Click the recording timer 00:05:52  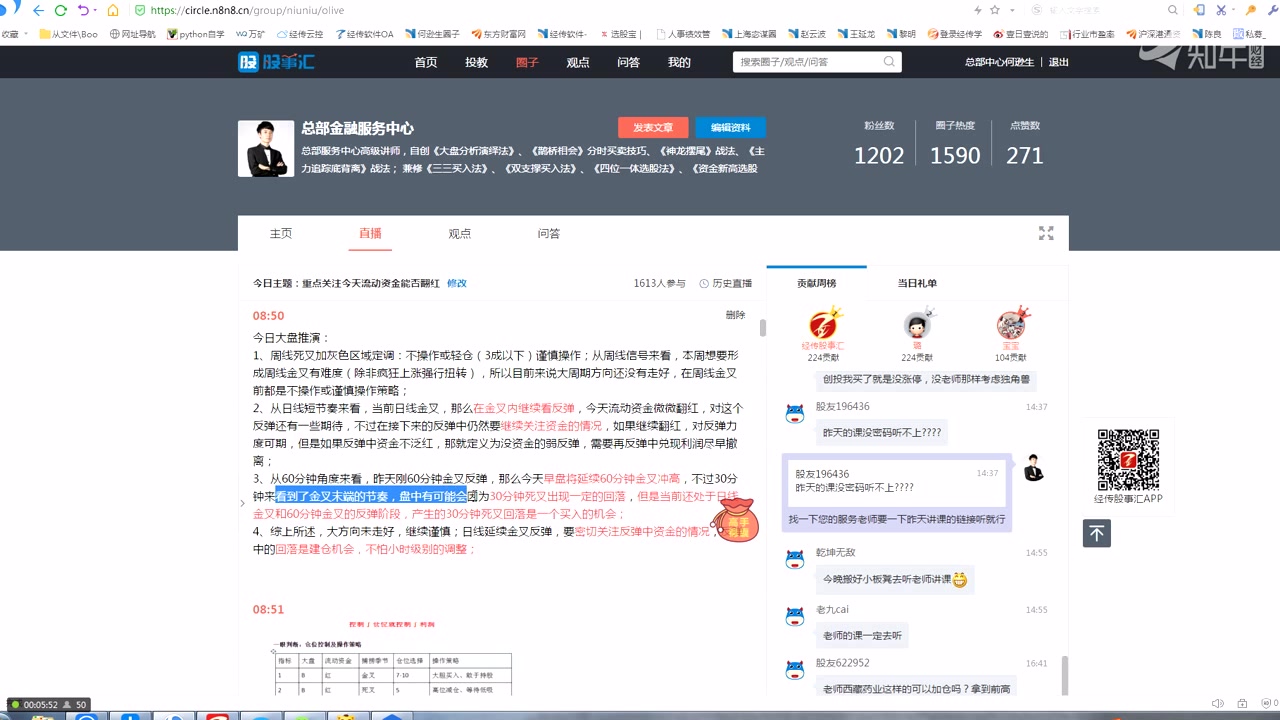click(41, 704)
